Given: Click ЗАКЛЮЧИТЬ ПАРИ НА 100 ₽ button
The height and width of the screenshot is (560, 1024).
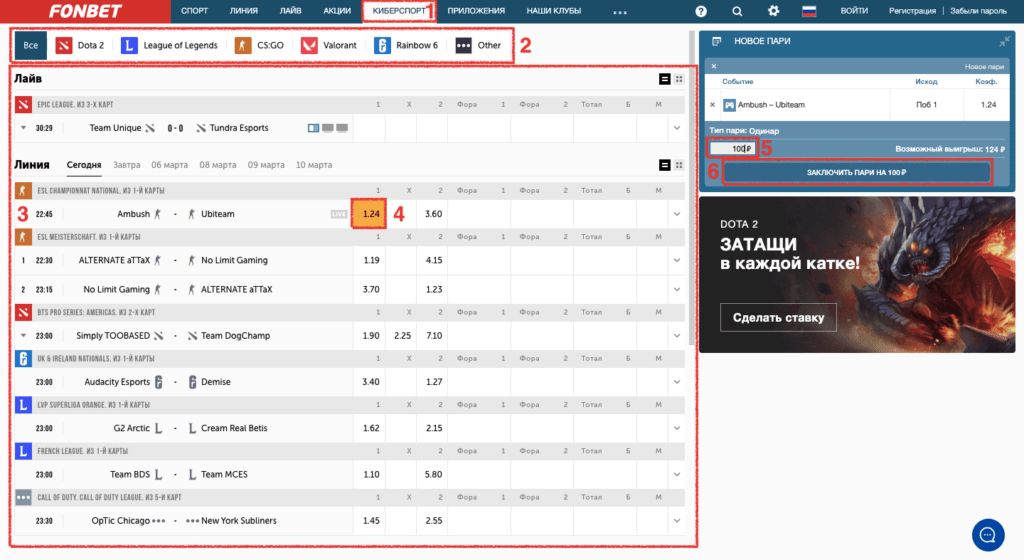Looking at the screenshot, I should (x=856, y=172).
